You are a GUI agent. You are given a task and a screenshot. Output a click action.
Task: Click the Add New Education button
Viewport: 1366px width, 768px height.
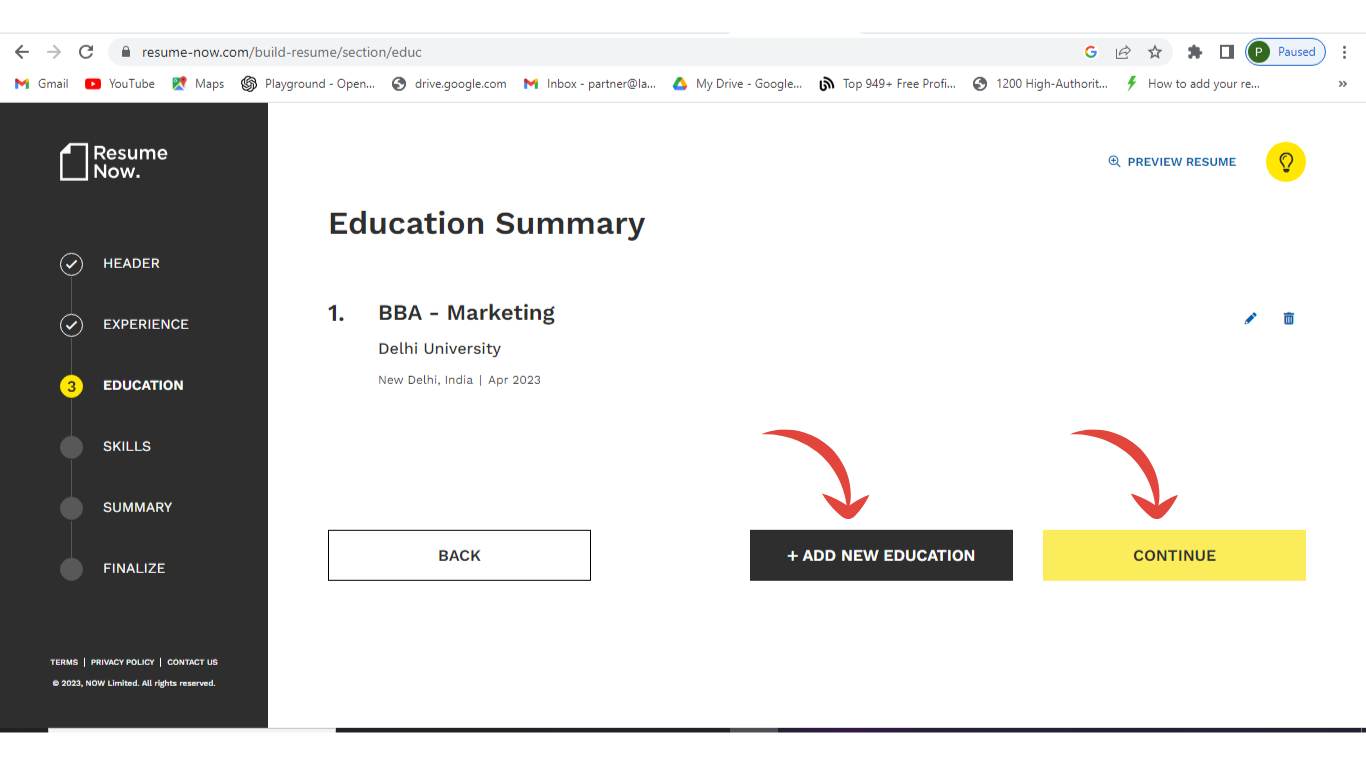click(x=881, y=555)
